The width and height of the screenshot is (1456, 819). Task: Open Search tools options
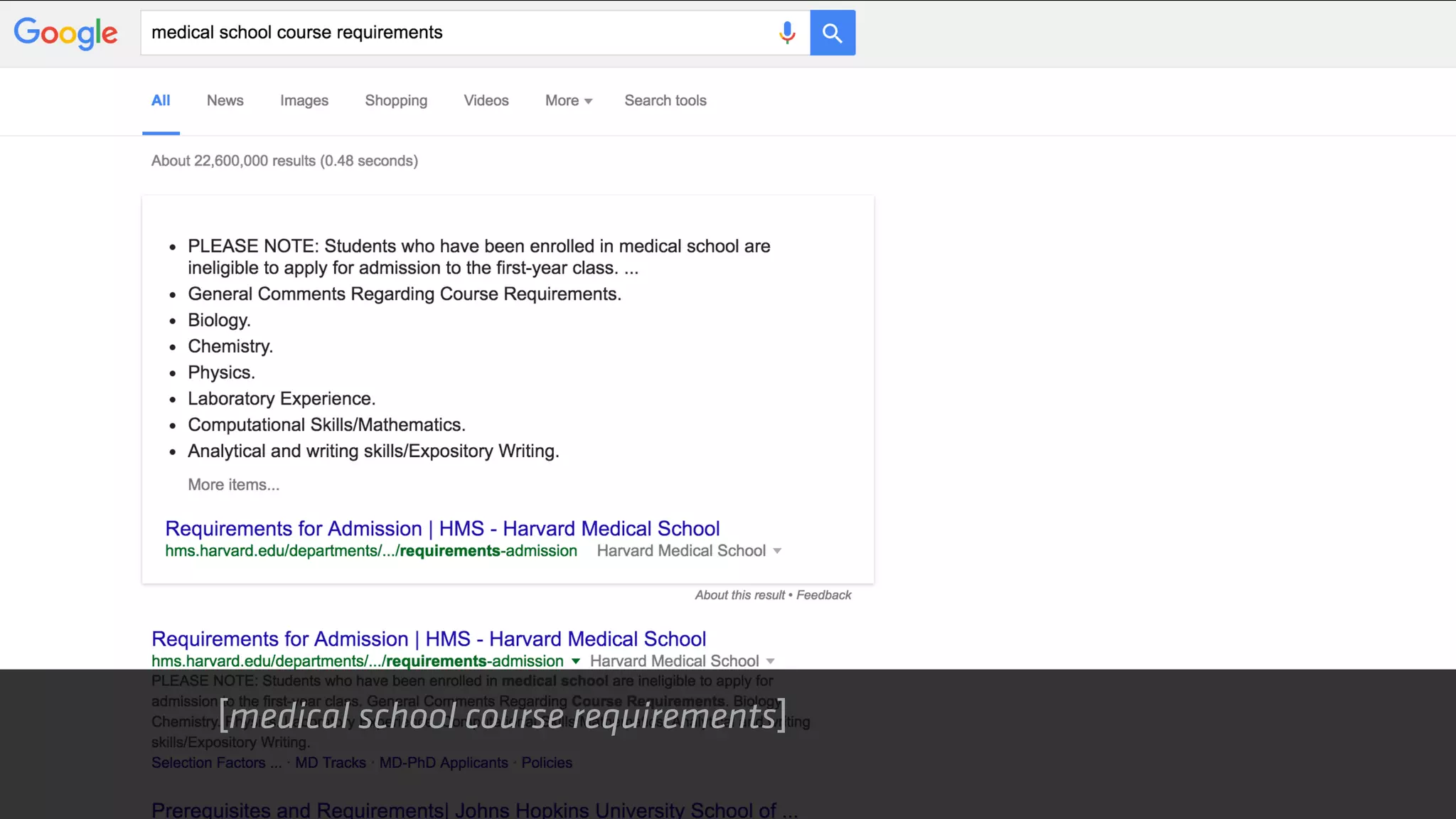665,100
